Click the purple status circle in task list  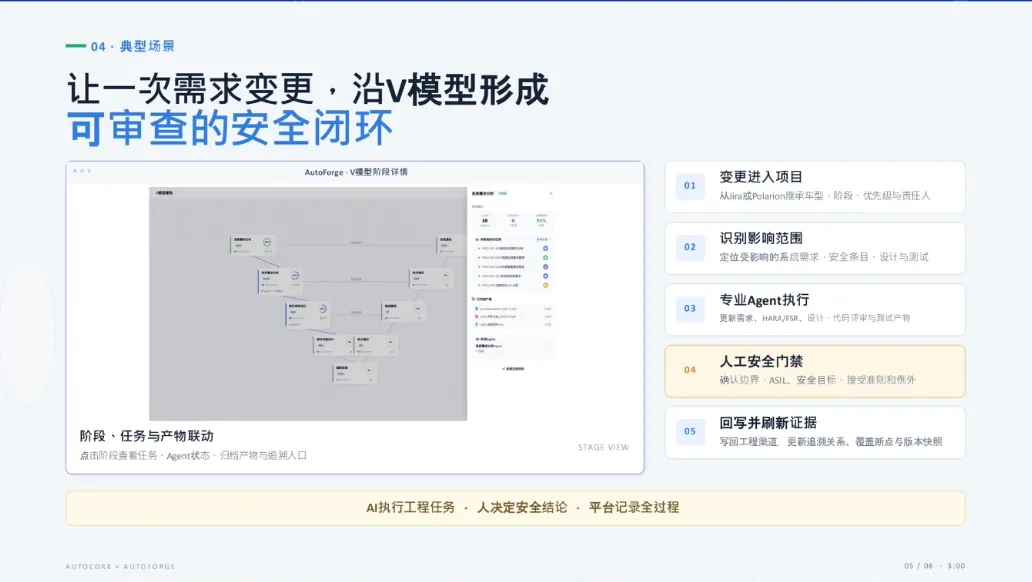click(546, 267)
